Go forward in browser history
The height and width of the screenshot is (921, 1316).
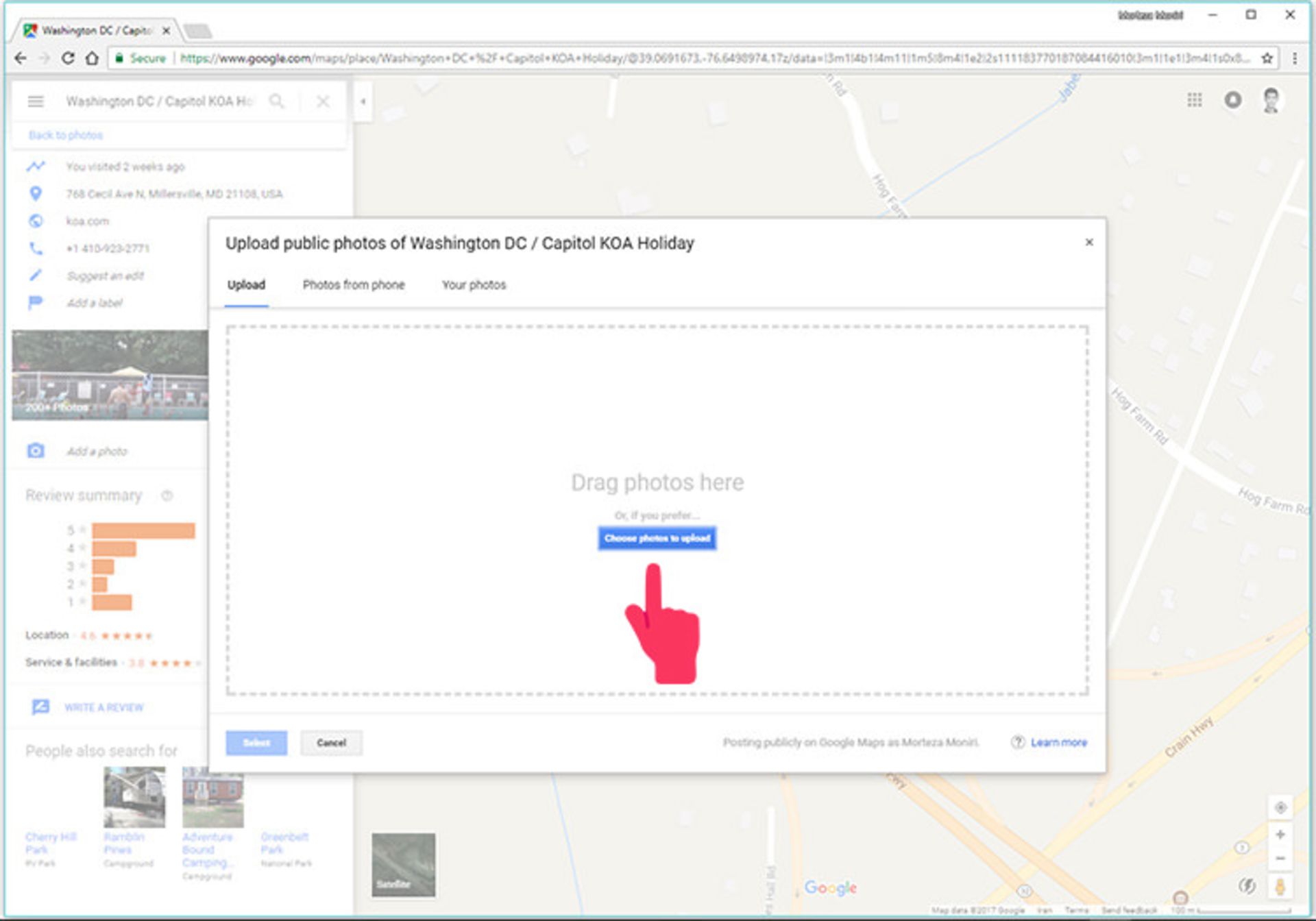click(44, 59)
